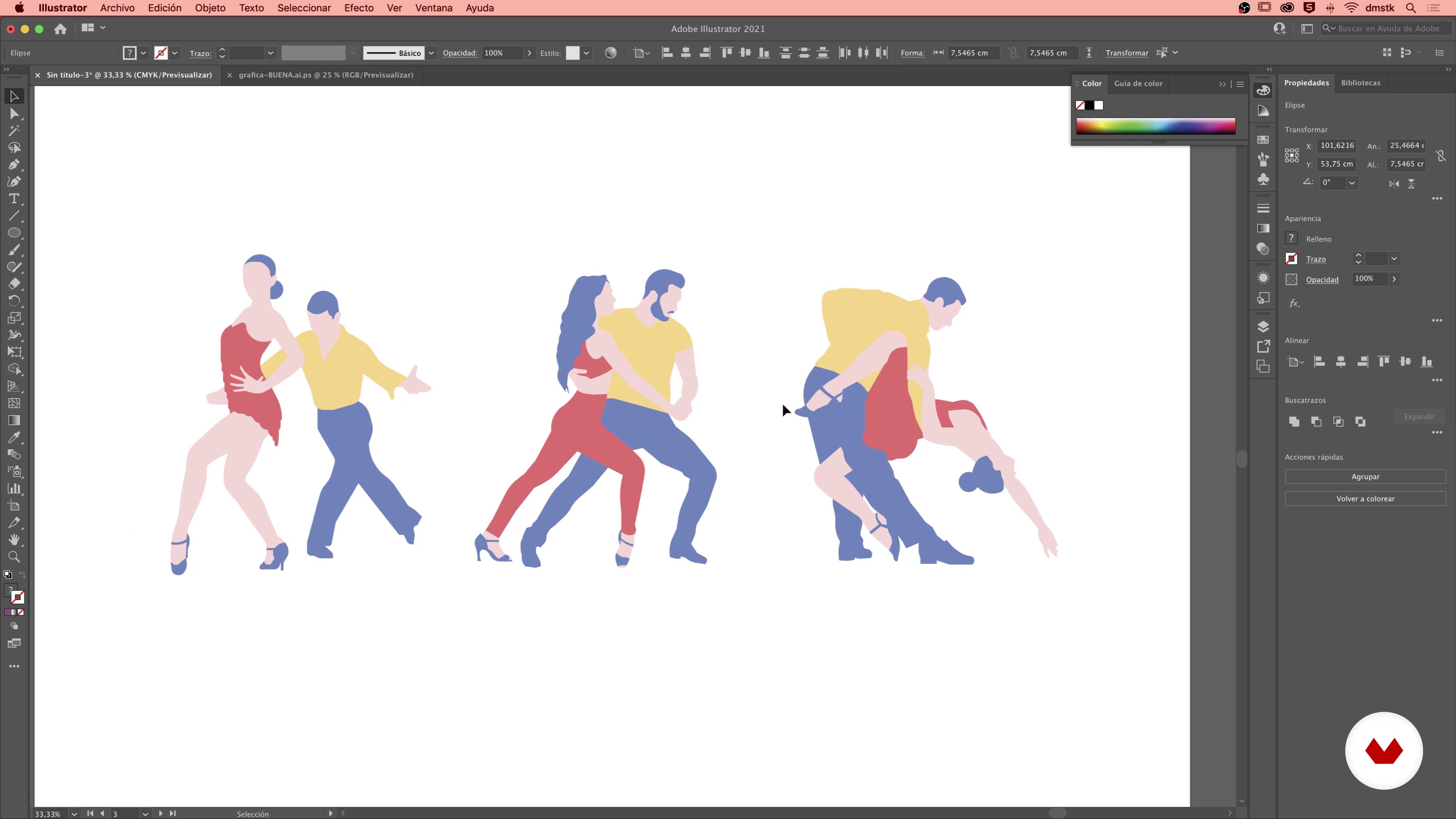Open macOS Spotlight search icon
The width and height of the screenshot is (1456, 819).
1410,8
